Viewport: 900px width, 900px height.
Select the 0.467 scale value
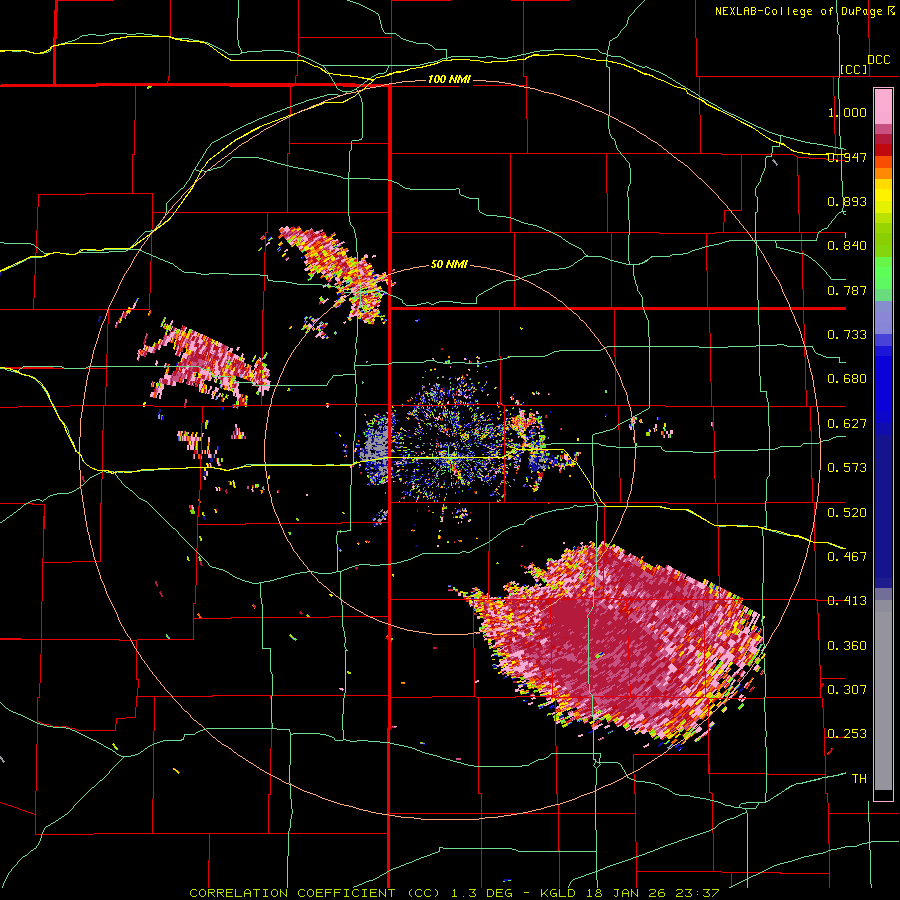[x=847, y=557]
